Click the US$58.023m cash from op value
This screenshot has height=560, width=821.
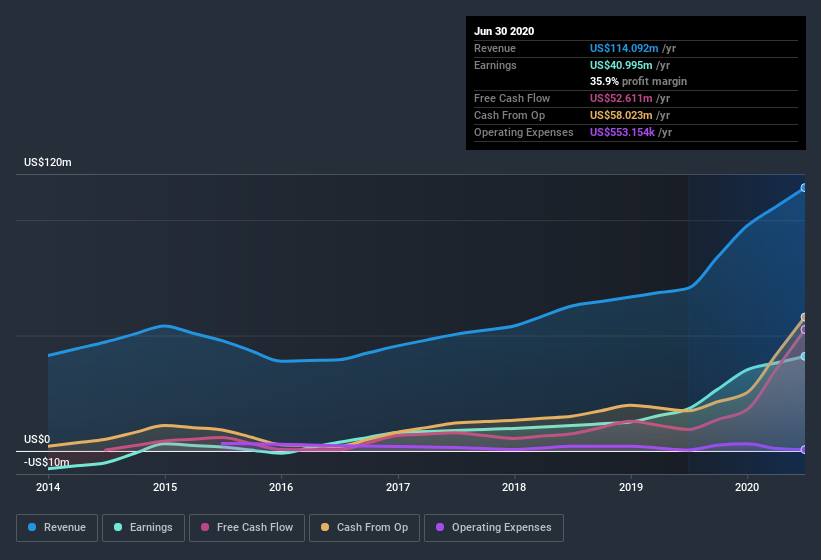click(x=621, y=115)
